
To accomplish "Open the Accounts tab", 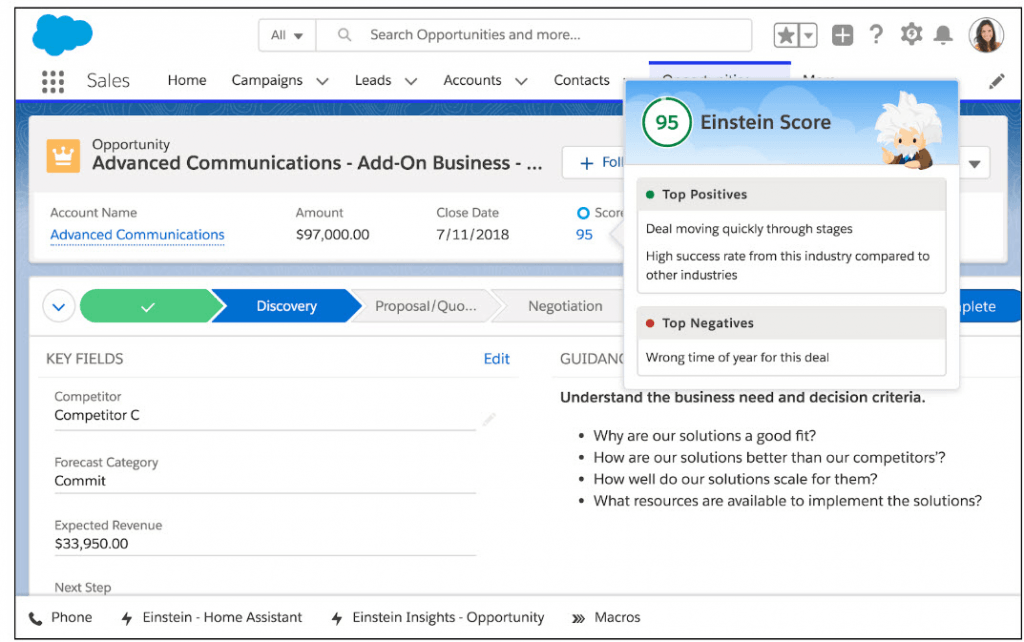I will coord(472,80).
